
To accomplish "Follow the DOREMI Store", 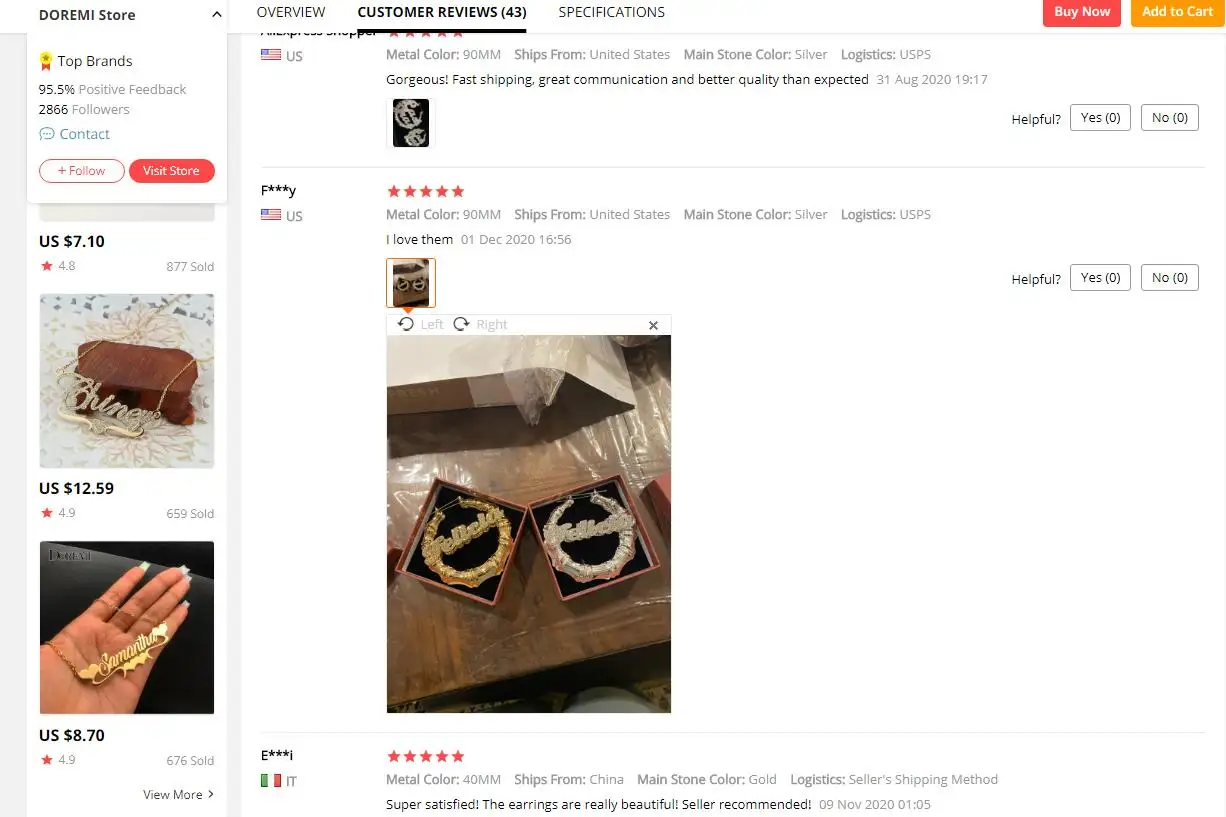I will pos(82,171).
